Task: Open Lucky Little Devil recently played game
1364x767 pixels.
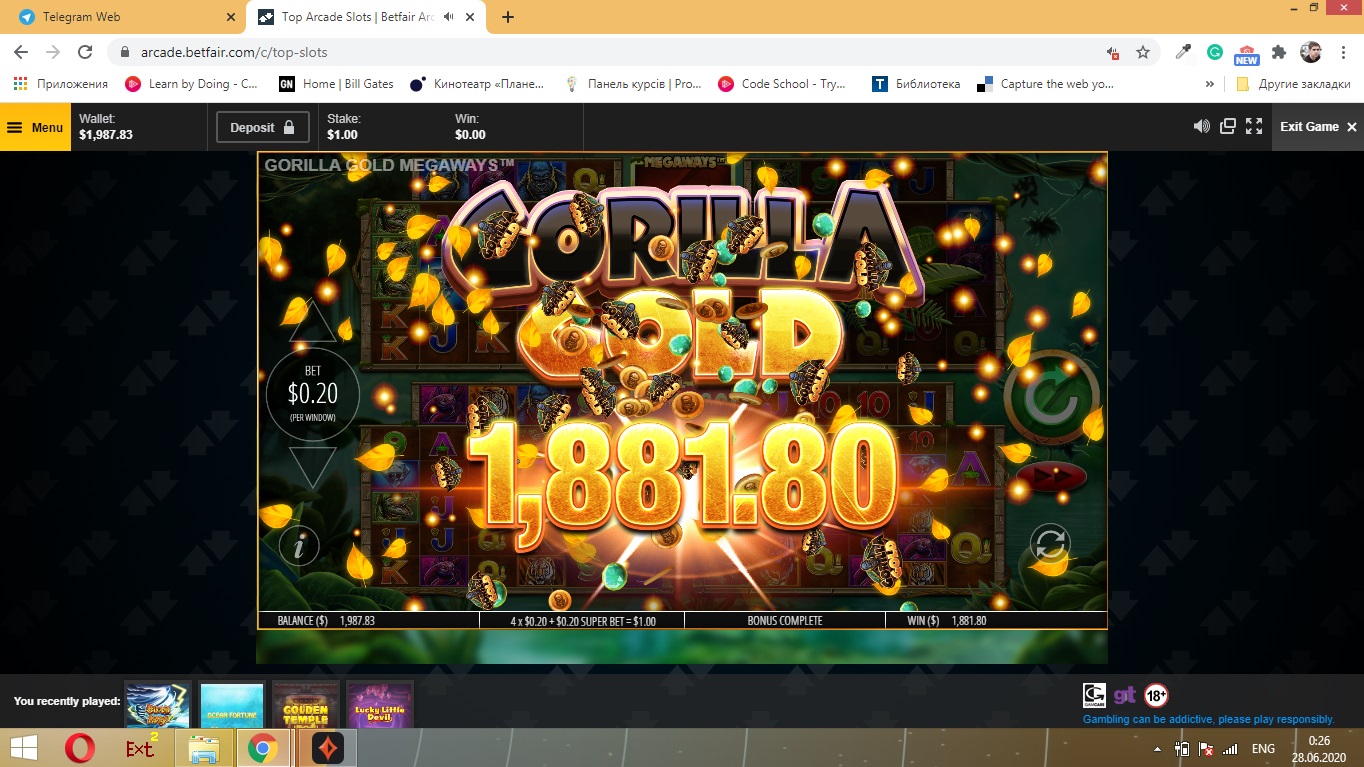Action: [x=379, y=705]
